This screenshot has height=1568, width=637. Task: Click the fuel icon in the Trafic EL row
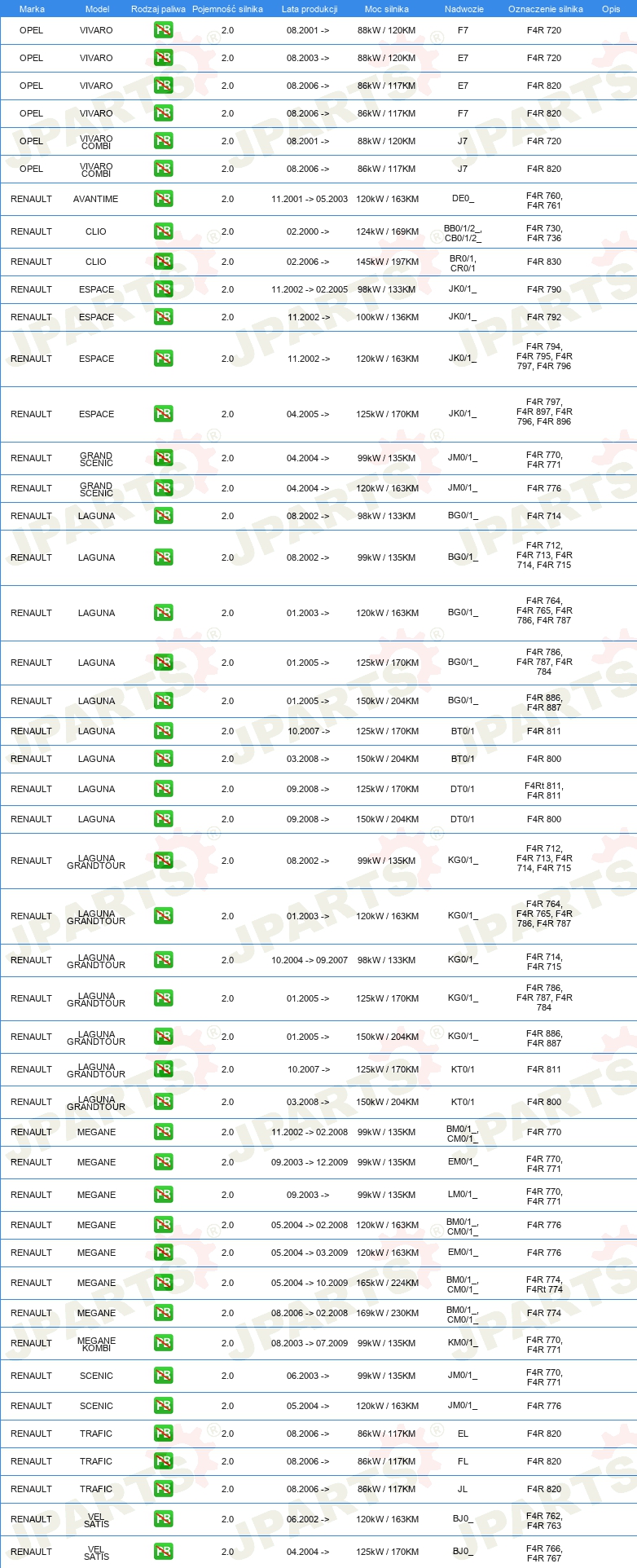coord(164,1434)
